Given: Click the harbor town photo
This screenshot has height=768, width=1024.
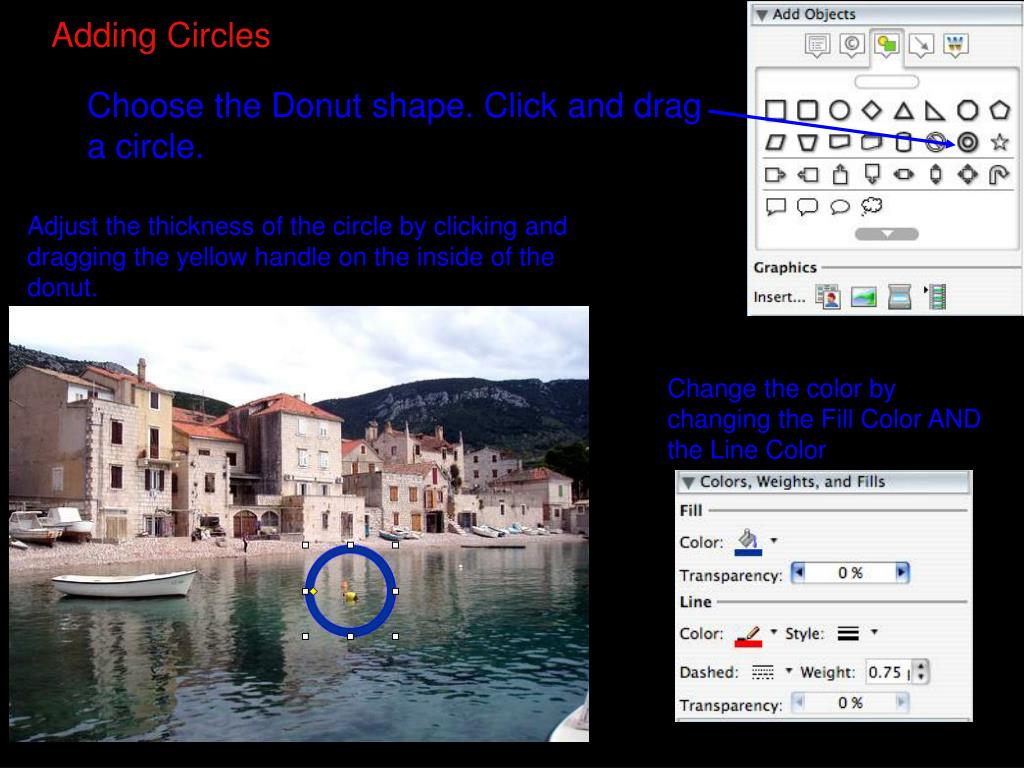Looking at the screenshot, I should click(x=299, y=524).
